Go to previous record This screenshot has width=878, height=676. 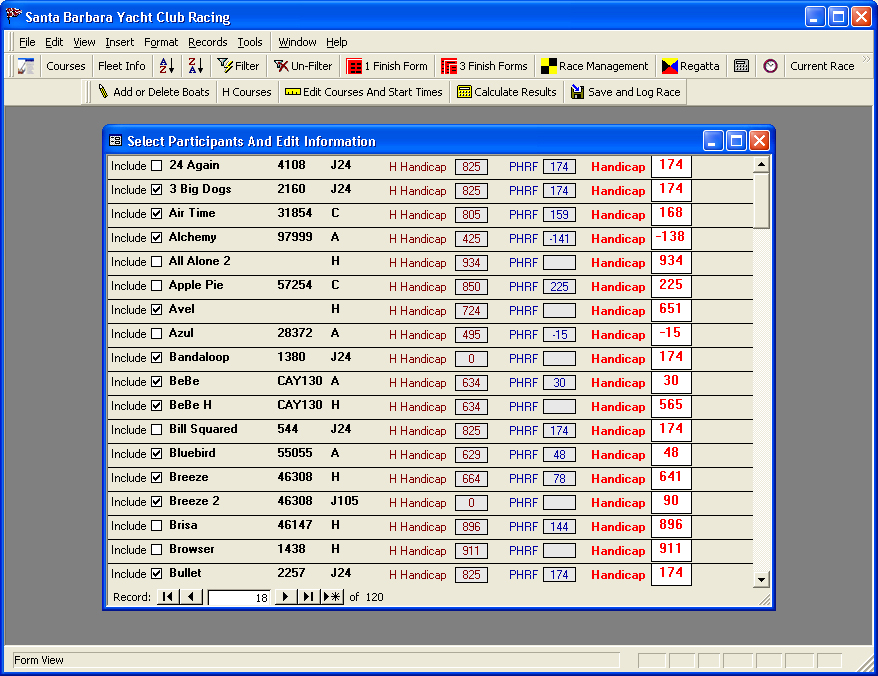pyautogui.click(x=191, y=597)
